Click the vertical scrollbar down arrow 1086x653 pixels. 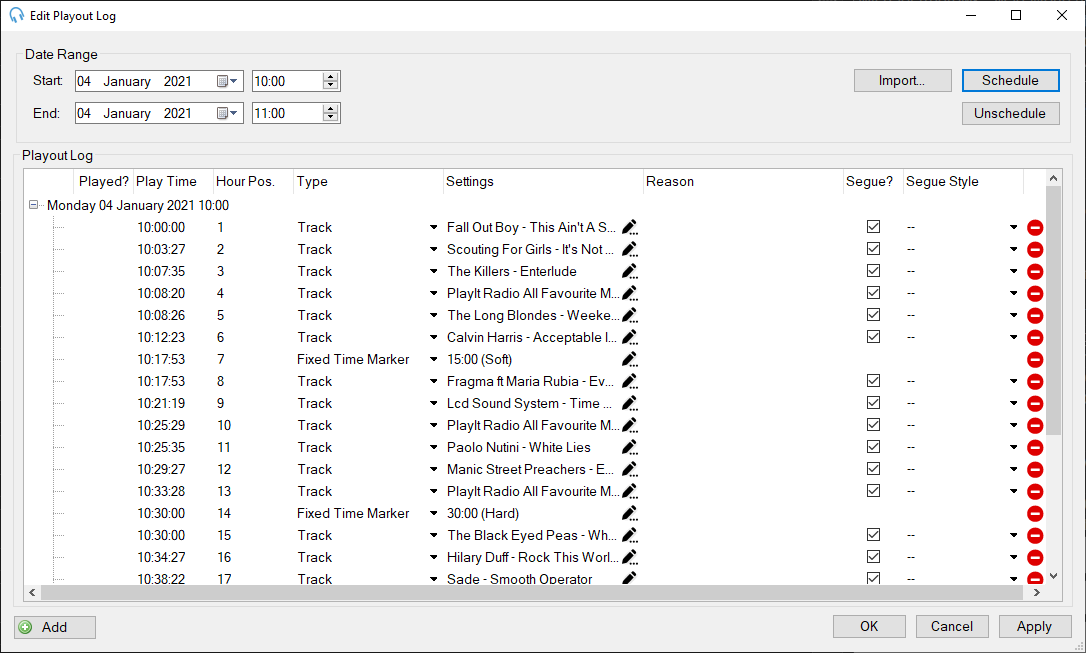(1053, 576)
